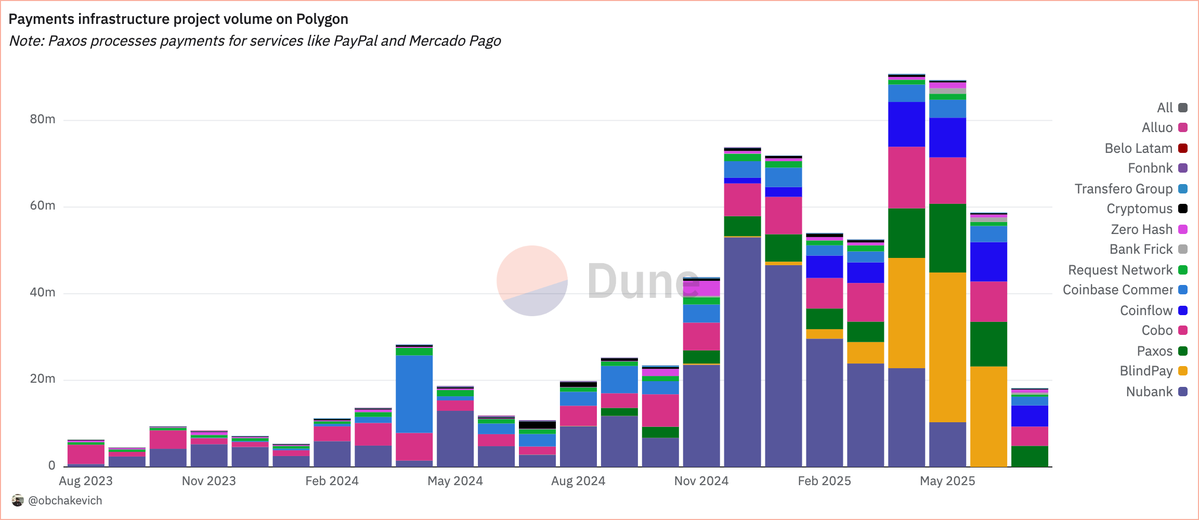Screen dimensions: 1199x520
Task: Toggle the Fonbnk series in the legend
Action: [1150, 168]
